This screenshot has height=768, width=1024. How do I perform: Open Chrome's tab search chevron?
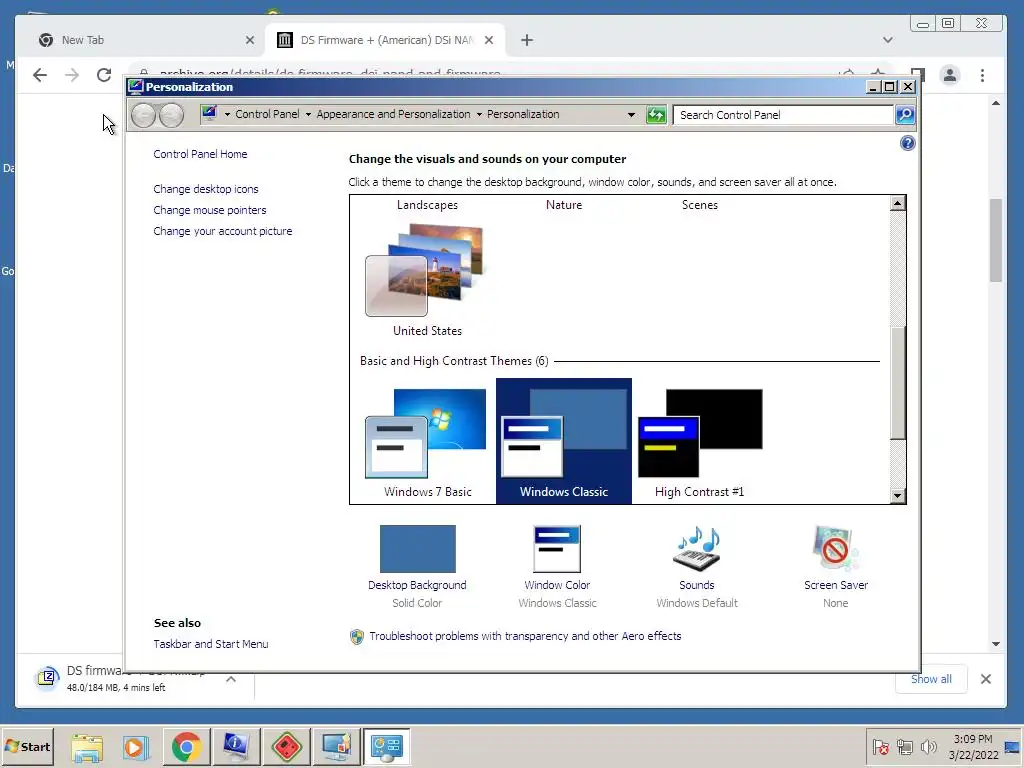point(888,40)
